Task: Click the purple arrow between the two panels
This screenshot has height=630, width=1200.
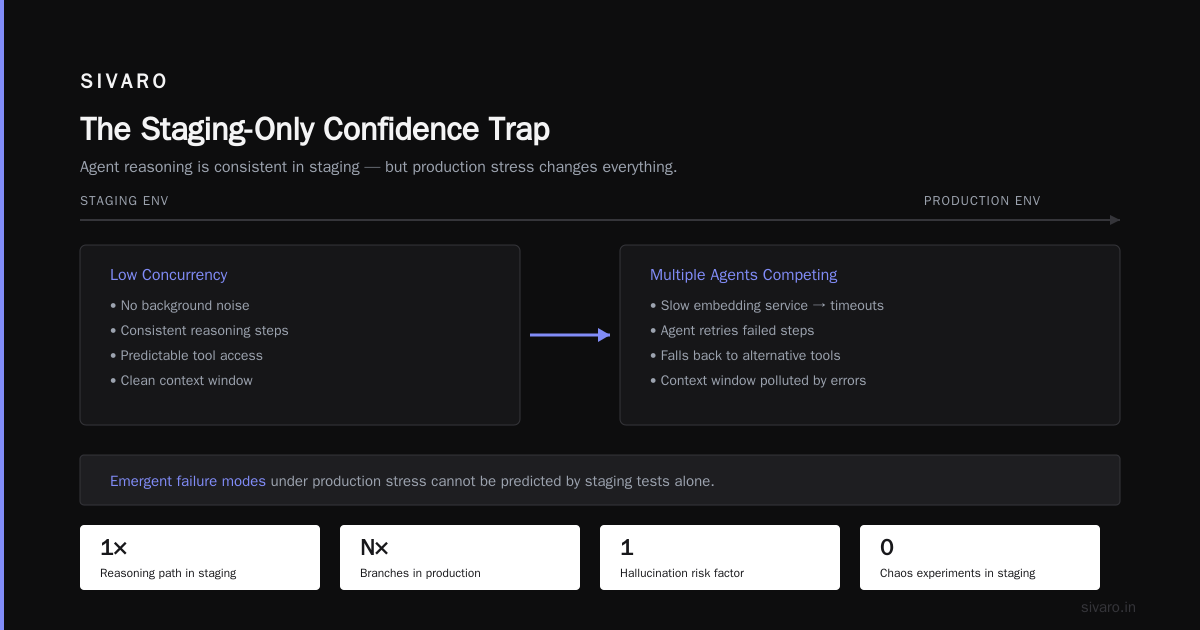Action: [570, 335]
